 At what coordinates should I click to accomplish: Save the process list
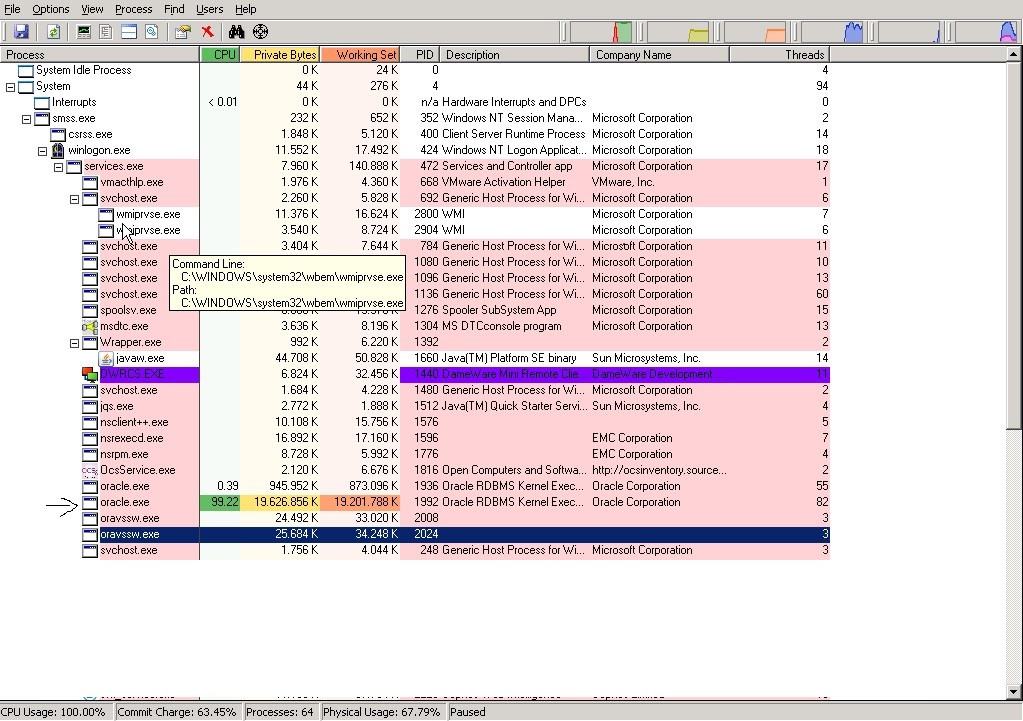click(22, 31)
